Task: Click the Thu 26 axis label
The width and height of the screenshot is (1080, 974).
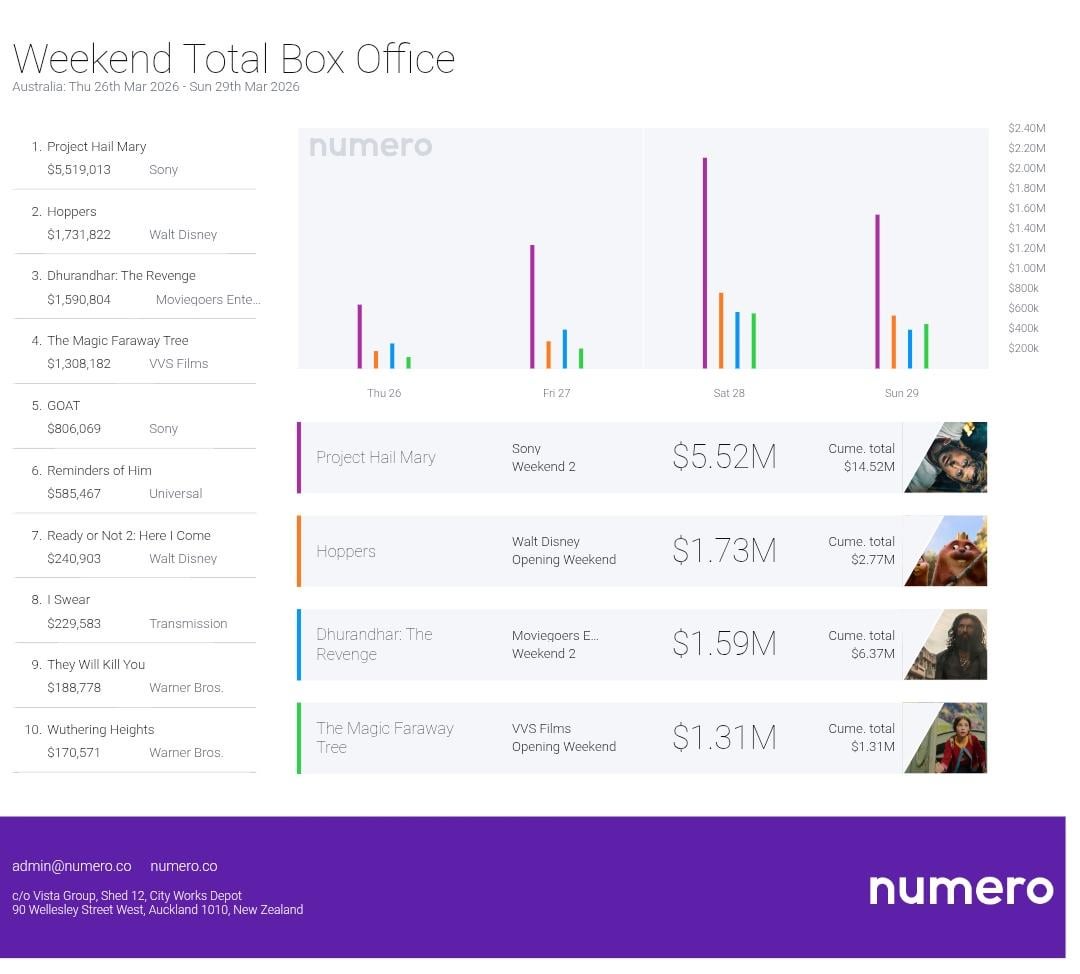Action: tap(384, 393)
